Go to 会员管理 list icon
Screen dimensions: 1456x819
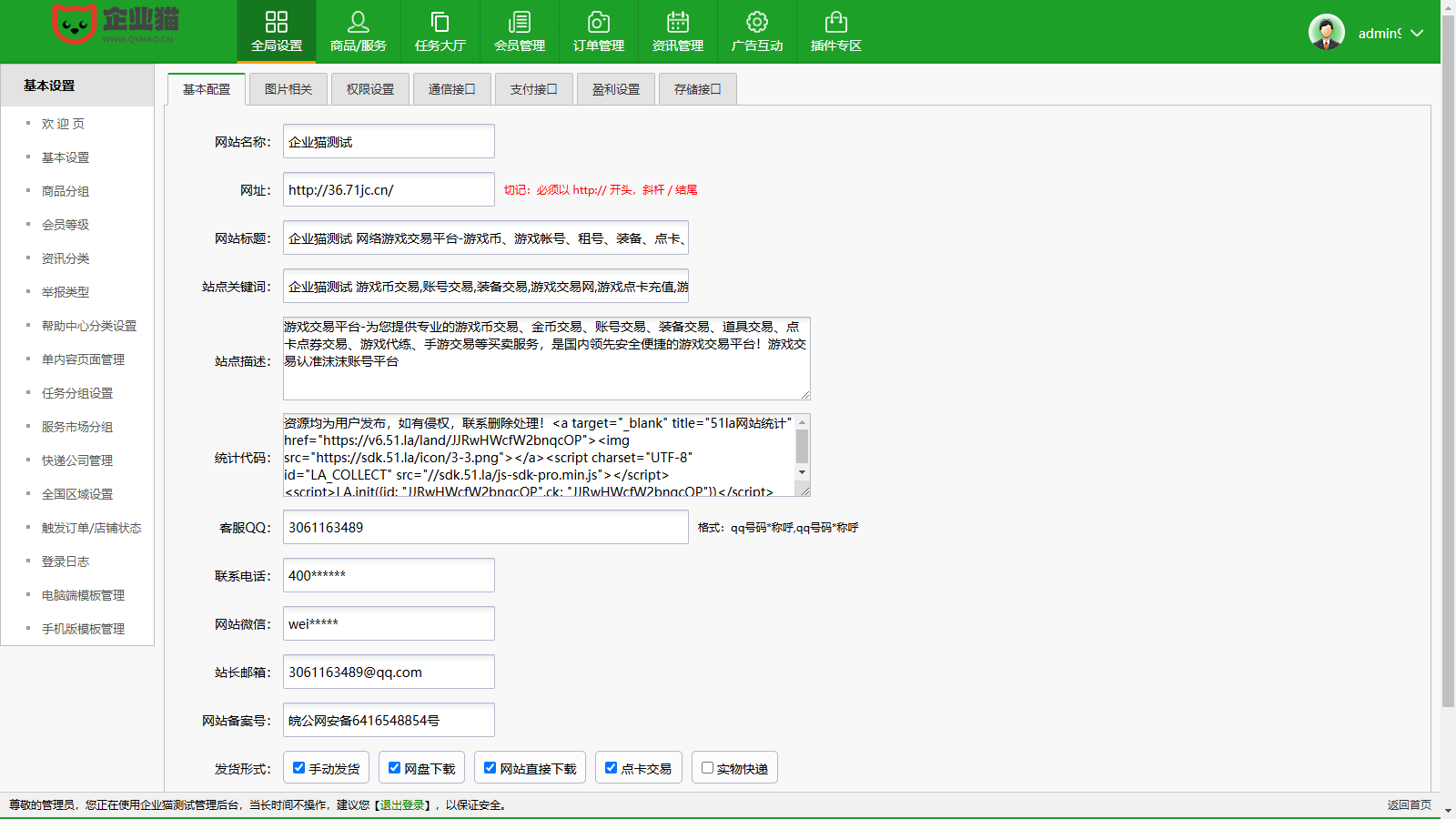520,22
